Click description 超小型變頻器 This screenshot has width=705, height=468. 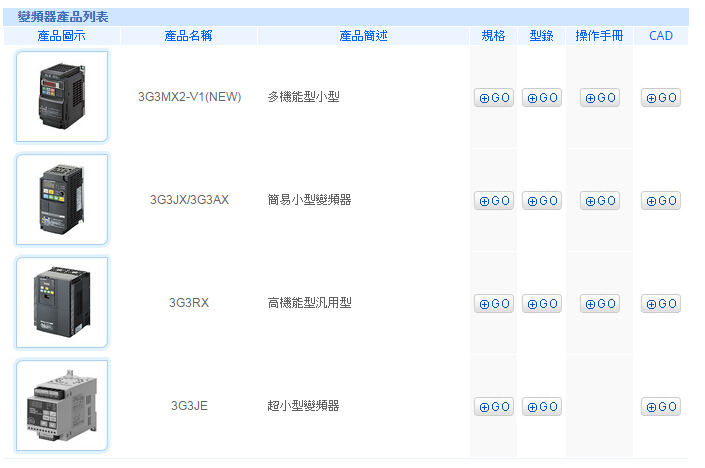click(303, 406)
